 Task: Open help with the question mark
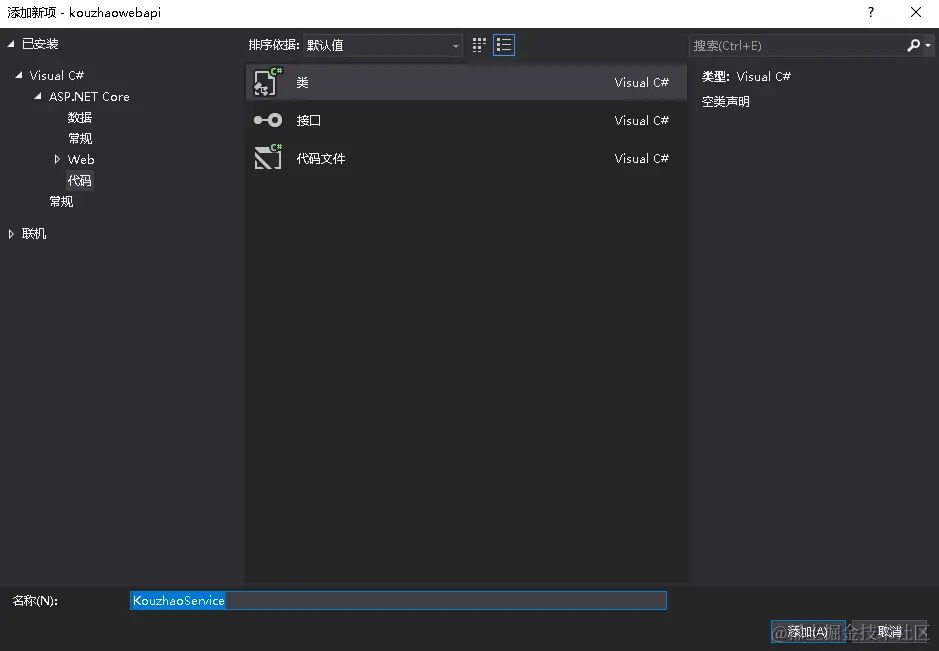click(871, 13)
